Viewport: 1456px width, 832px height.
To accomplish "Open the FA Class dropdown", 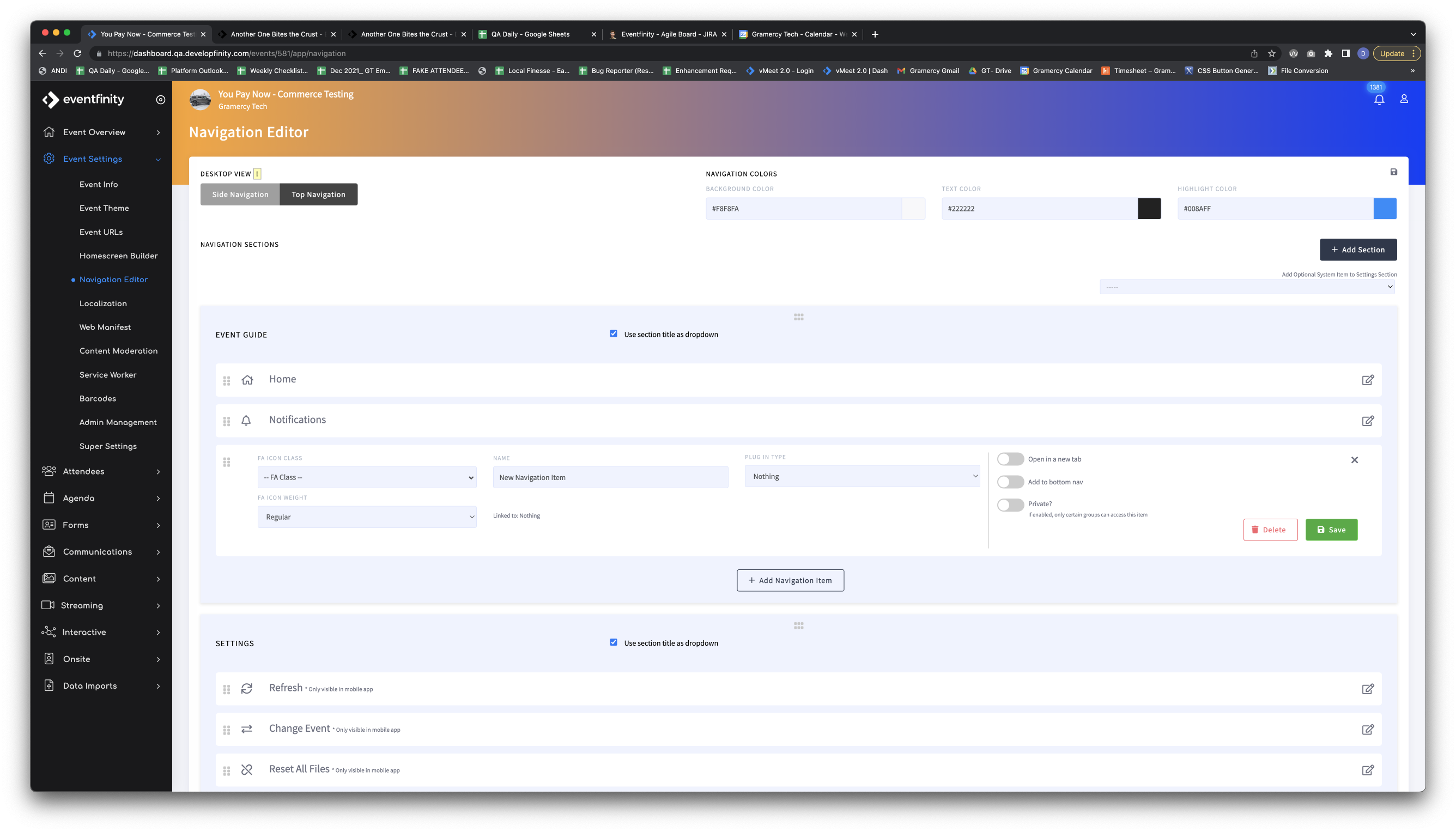I will 367,477.
